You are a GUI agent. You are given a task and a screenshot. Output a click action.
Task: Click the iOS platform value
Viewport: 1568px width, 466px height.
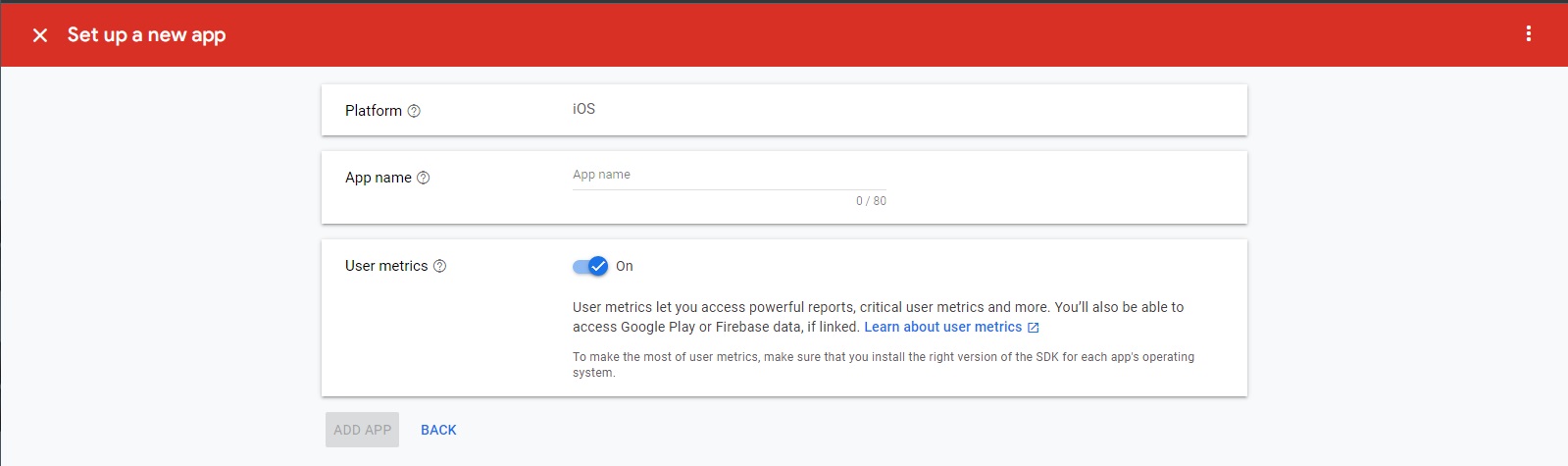(584, 109)
